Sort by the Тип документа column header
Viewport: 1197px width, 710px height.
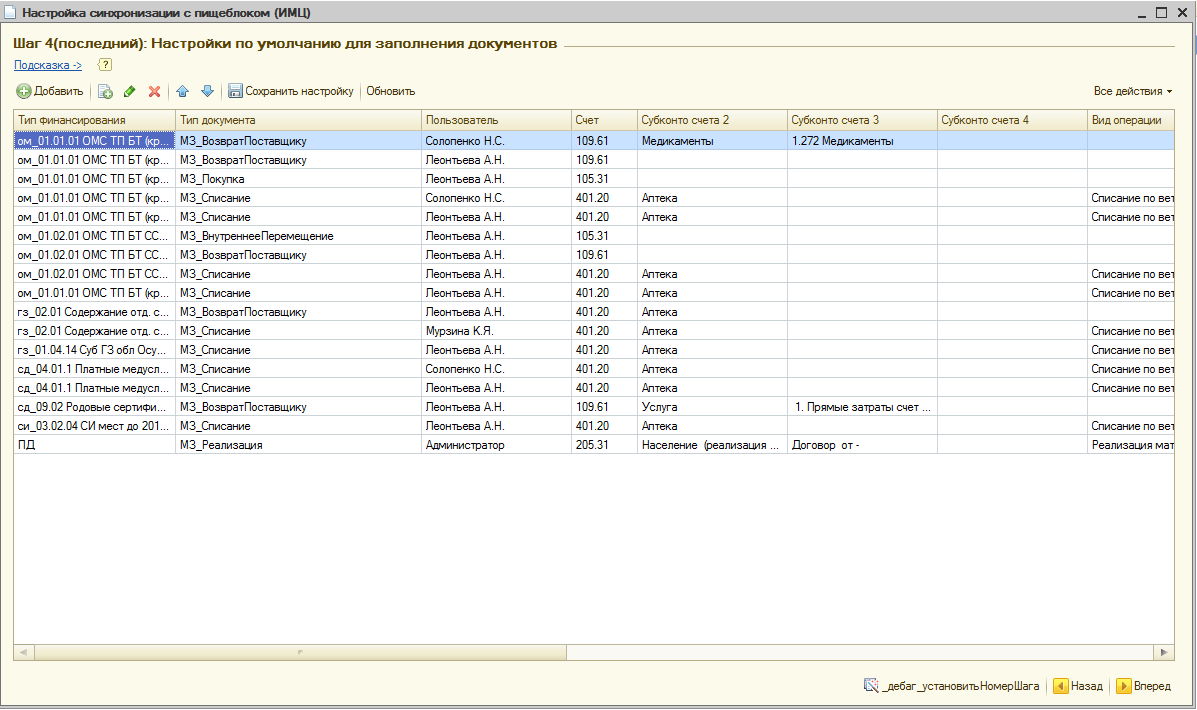click(298, 120)
